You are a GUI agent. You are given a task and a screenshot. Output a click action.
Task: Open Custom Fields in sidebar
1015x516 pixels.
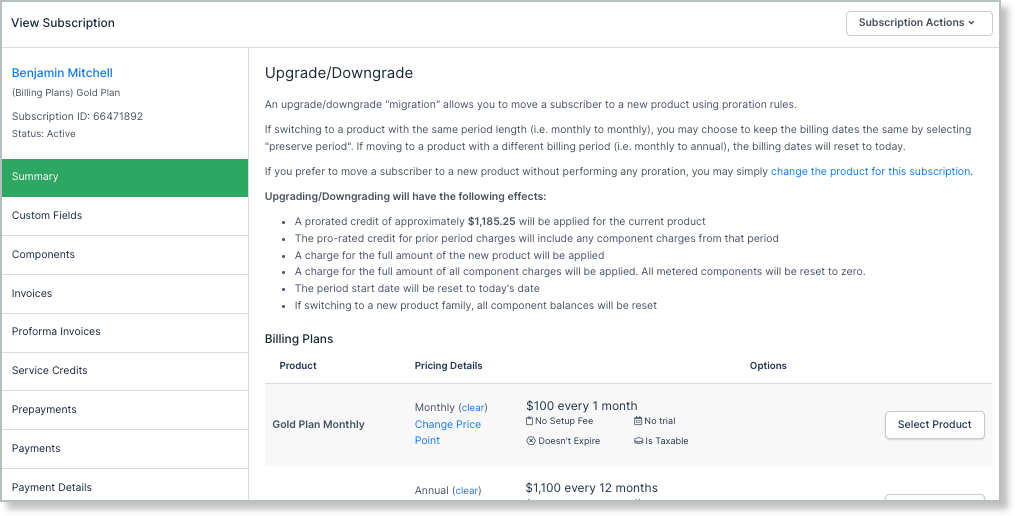pyautogui.click(x=125, y=216)
